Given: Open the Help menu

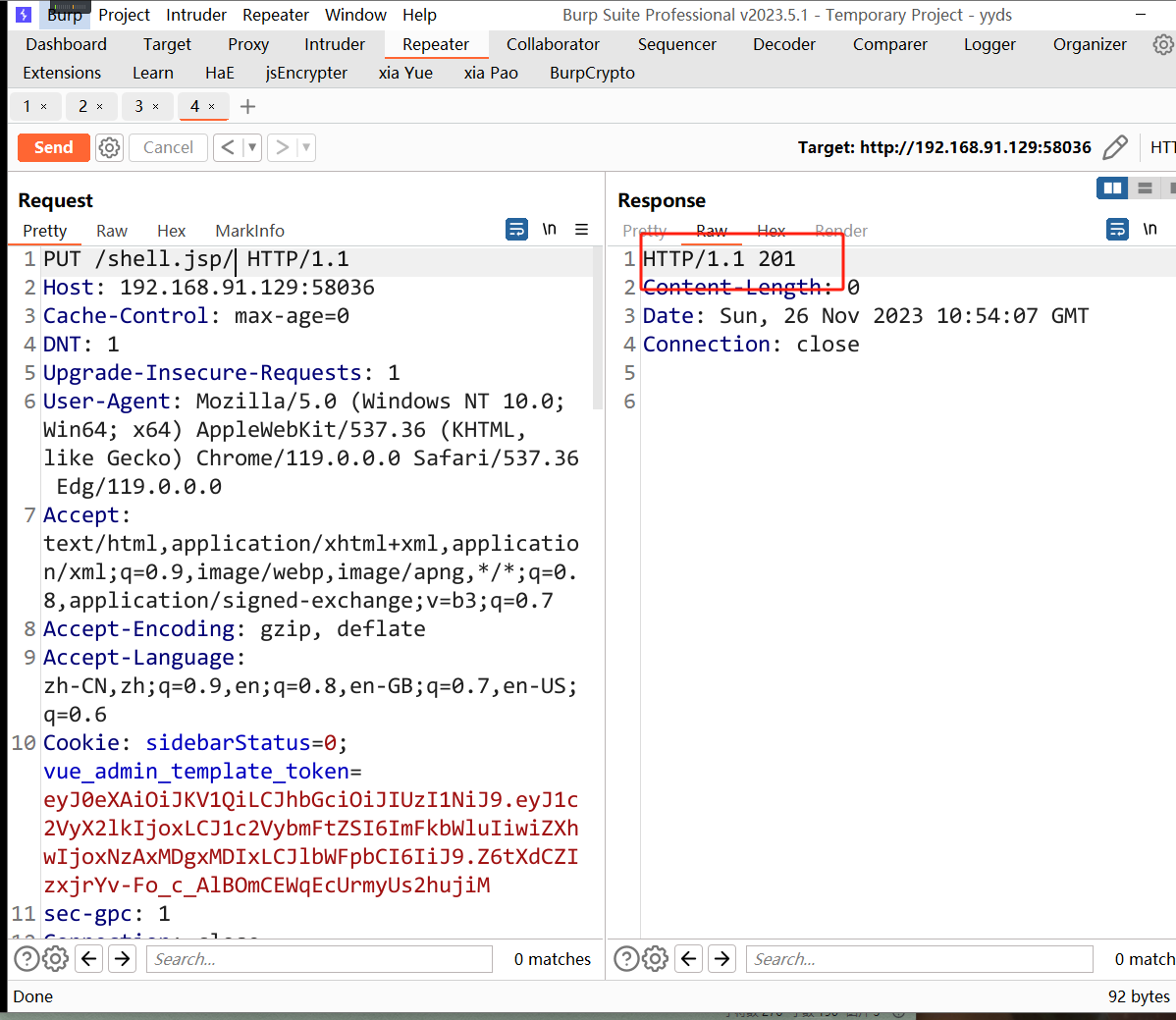Looking at the screenshot, I should [419, 15].
